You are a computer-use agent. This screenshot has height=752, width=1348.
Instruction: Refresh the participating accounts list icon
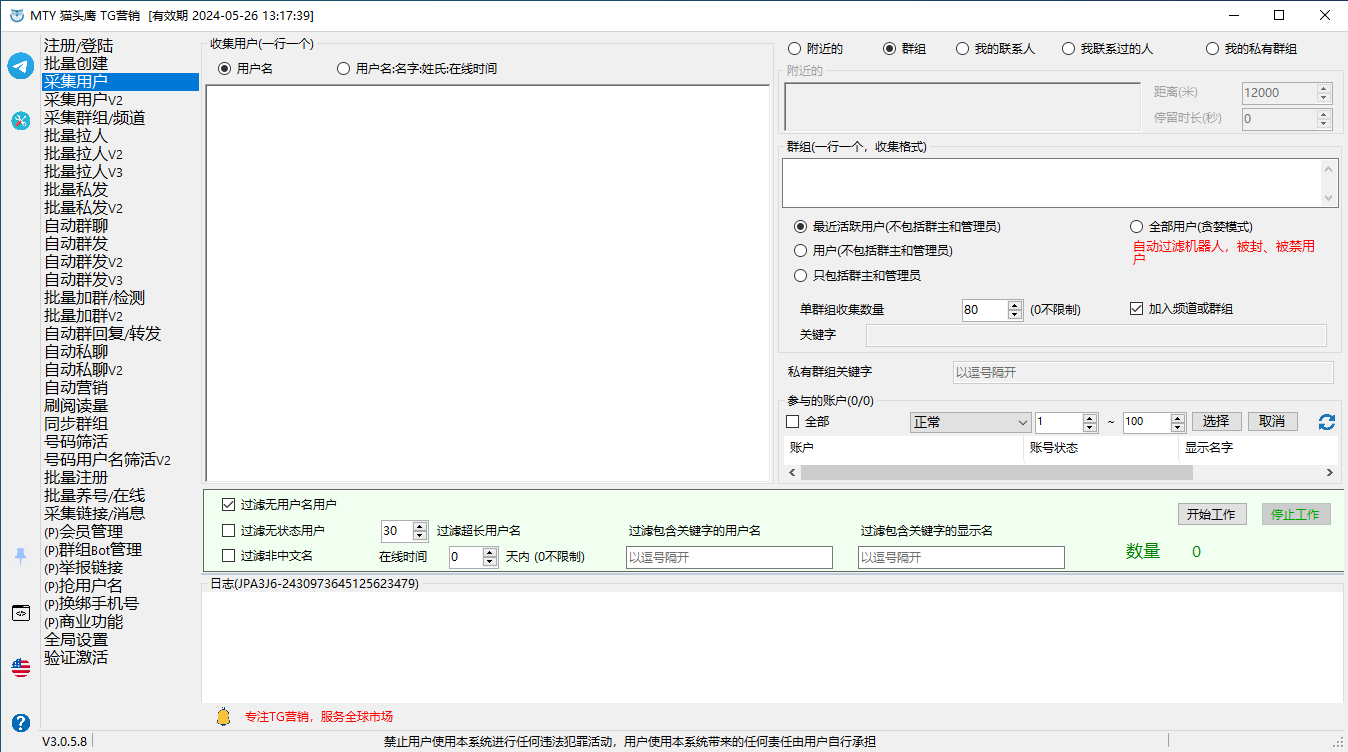(1326, 422)
